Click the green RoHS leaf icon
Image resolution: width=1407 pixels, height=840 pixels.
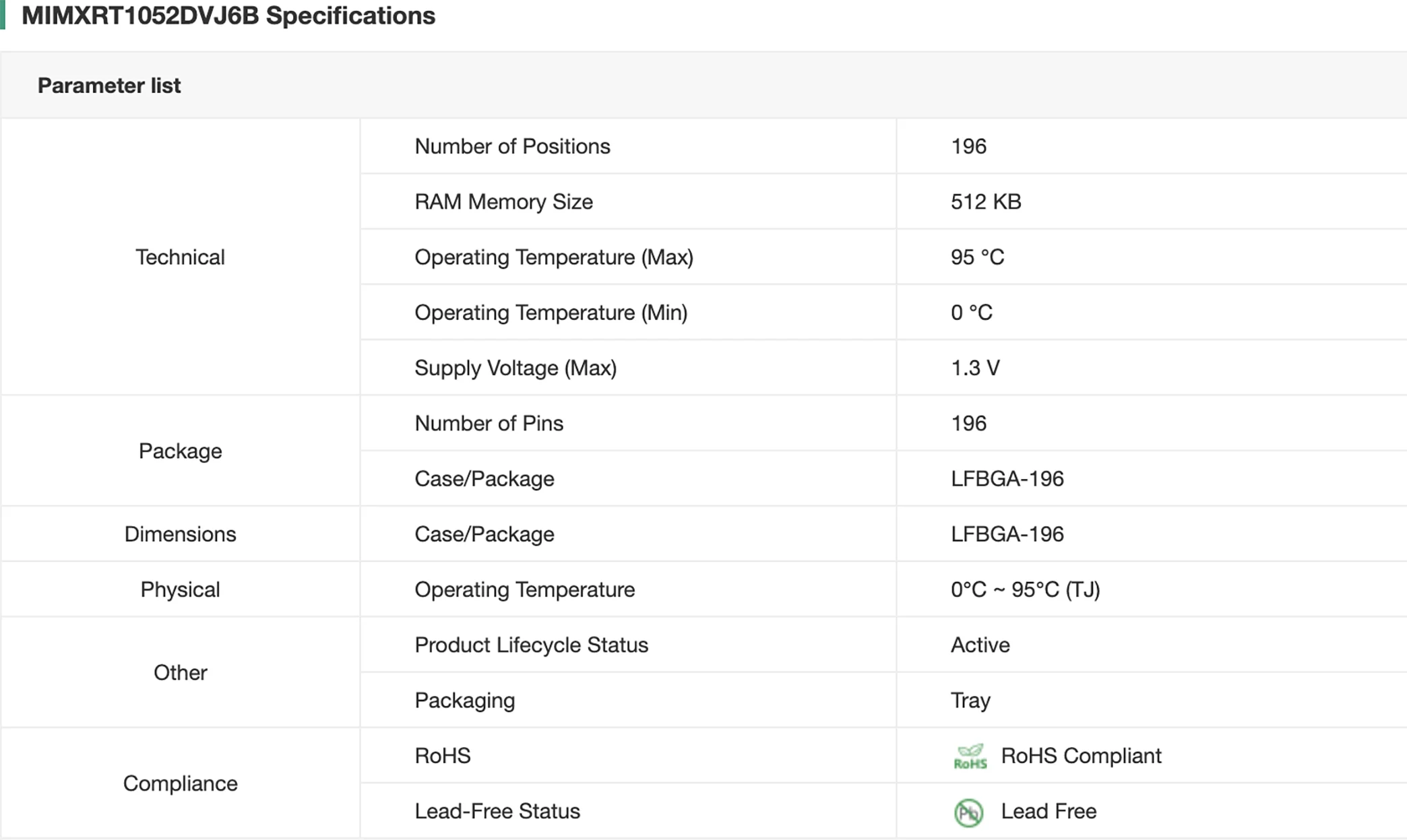[x=970, y=756]
